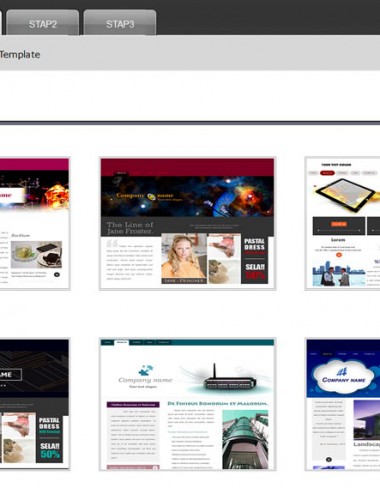380x488 pixels.
Task: Choose the tablet device template thumbnail
Action: pos(343,223)
